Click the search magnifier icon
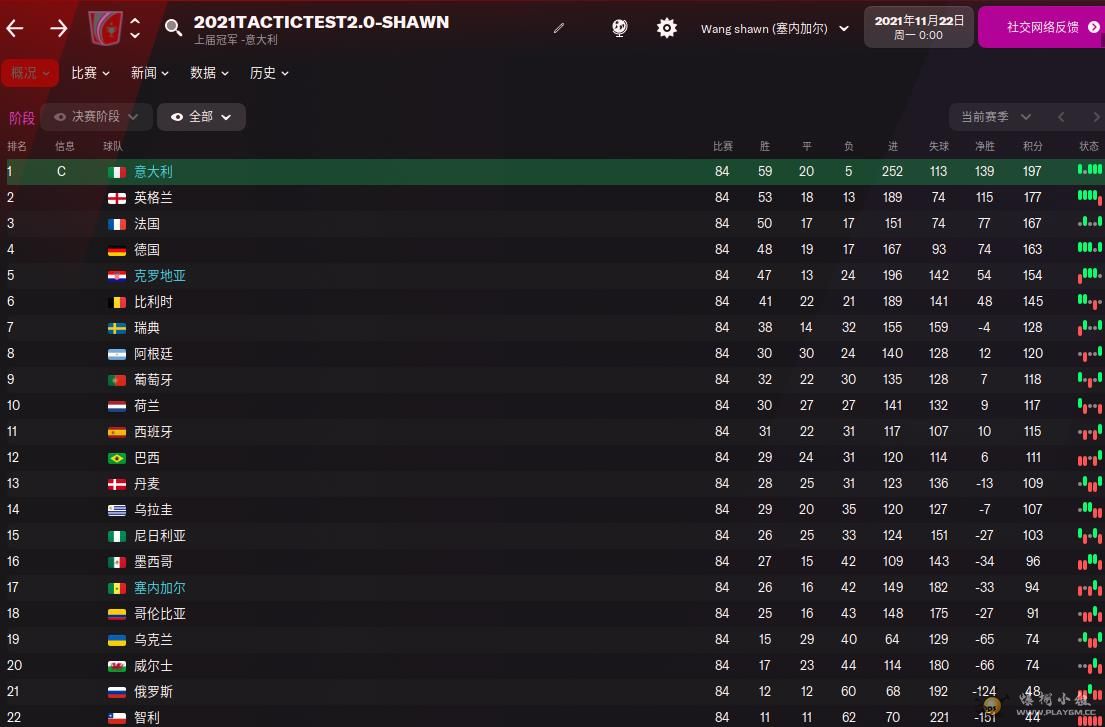This screenshot has height=727, width=1105. [174, 28]
